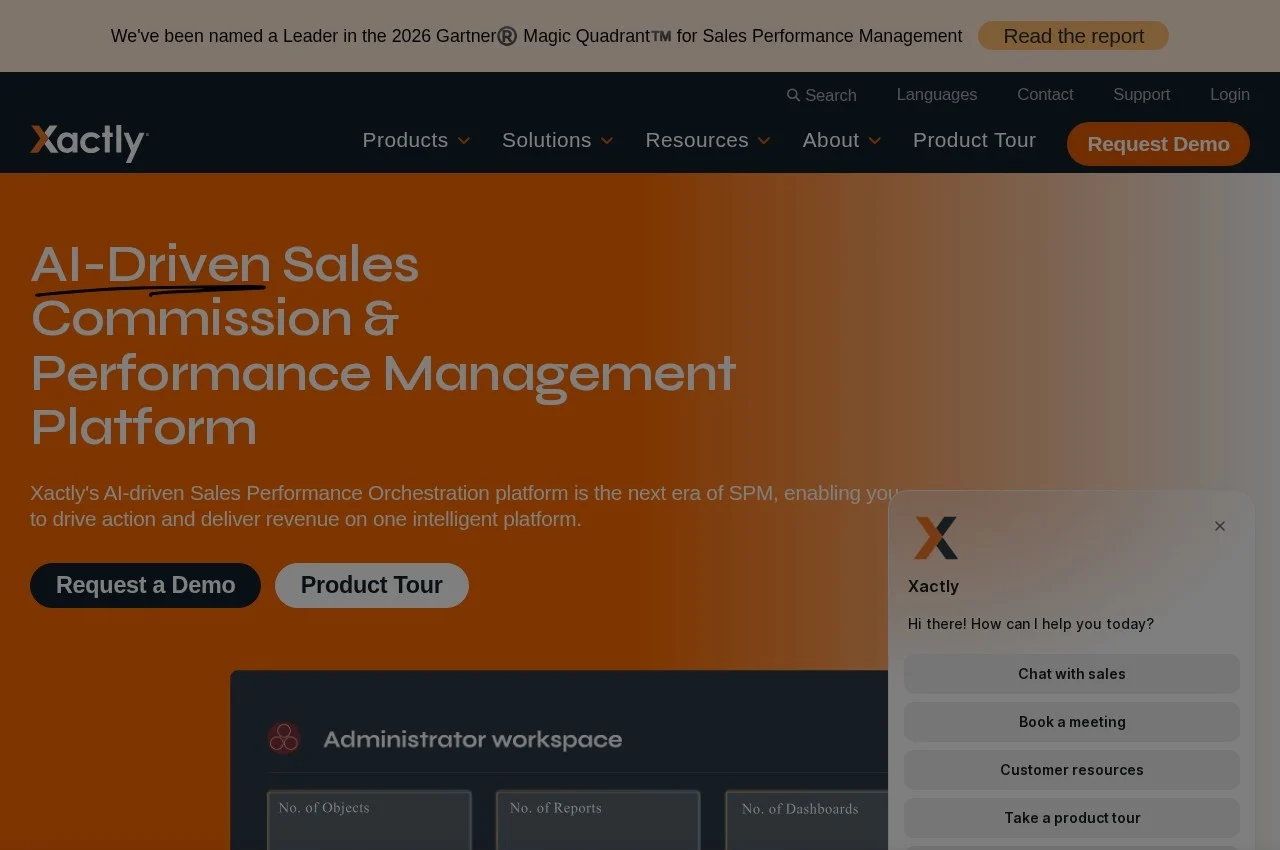1280x850 pixels.
Task: Open the Contact page link
Action: click(1045, 94)
